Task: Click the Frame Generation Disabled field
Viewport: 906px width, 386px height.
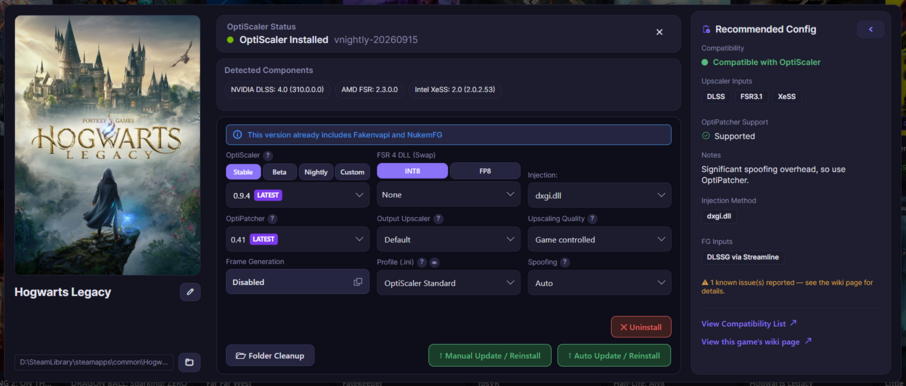Action: point(298,282)
